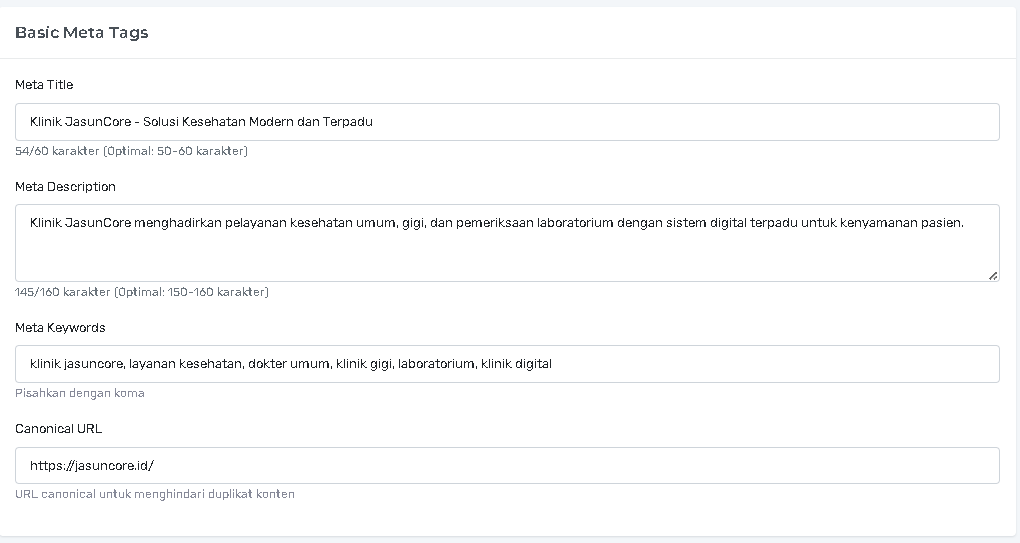1020x543 pixels.
Task: Click the URL canonical duplicate content hint
Action: (155, 494)
